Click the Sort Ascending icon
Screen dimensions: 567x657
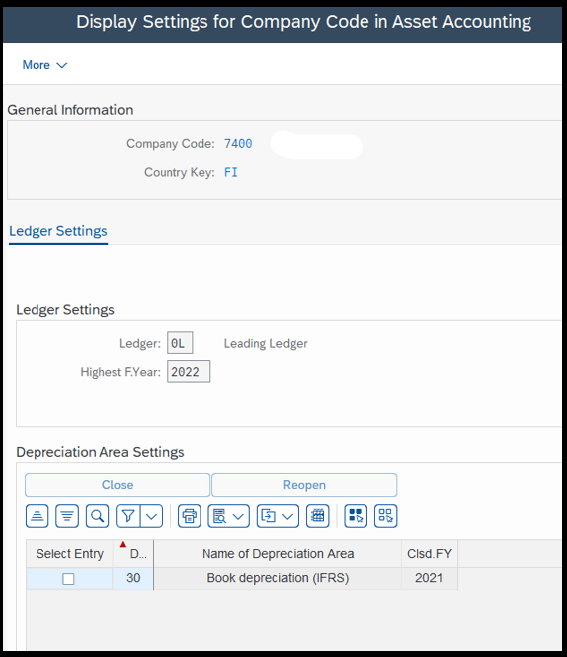pos(37,516)
